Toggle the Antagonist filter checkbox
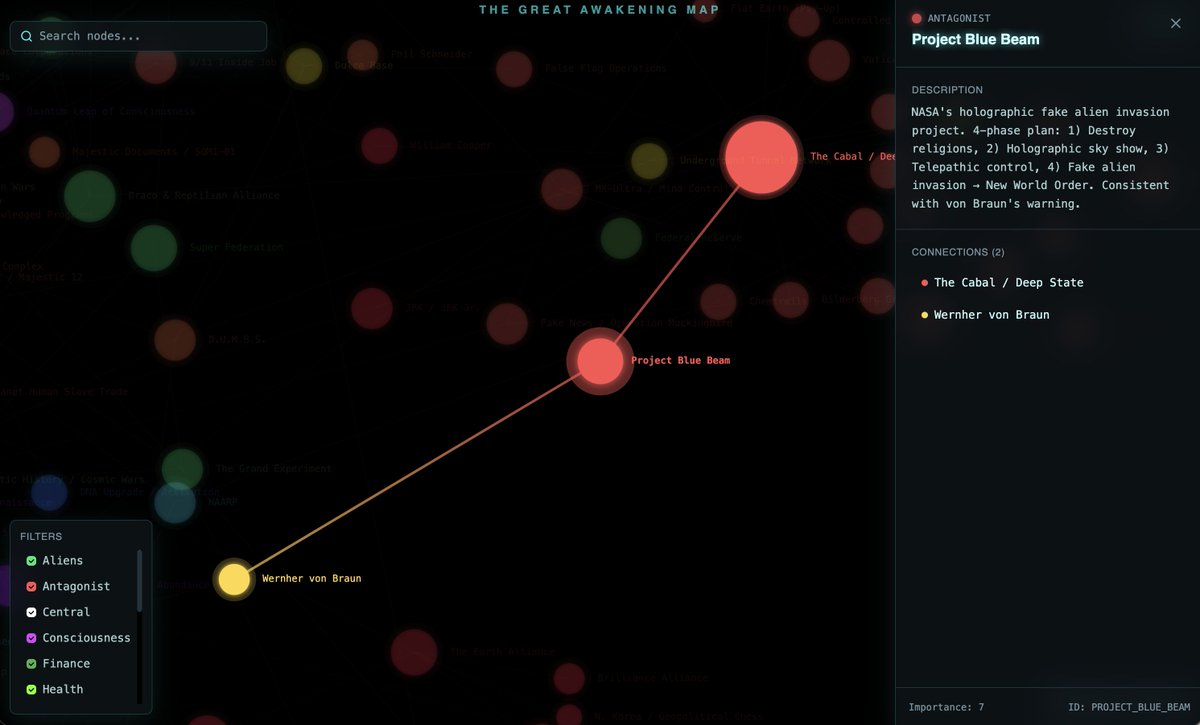Viewport: 1200px width, 725px height. (31, 587)
